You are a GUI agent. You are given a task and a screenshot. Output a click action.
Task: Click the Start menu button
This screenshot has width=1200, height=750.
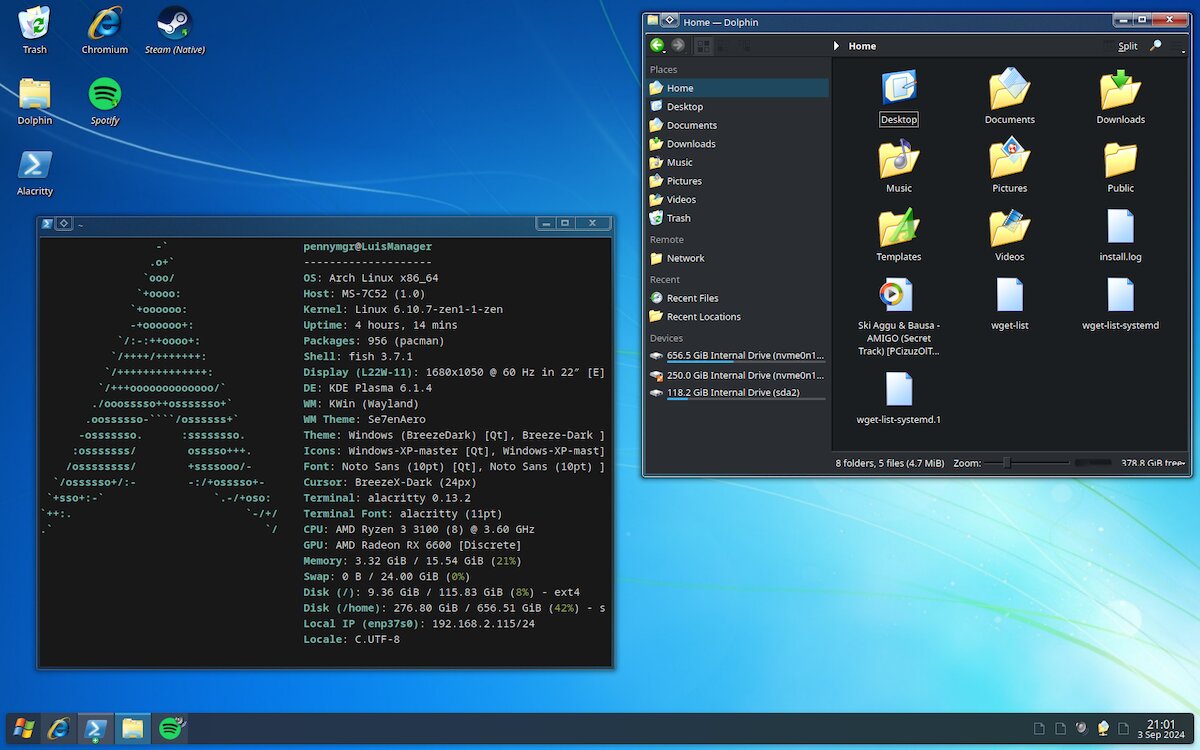pyautogui.click(x=25, y=728)
